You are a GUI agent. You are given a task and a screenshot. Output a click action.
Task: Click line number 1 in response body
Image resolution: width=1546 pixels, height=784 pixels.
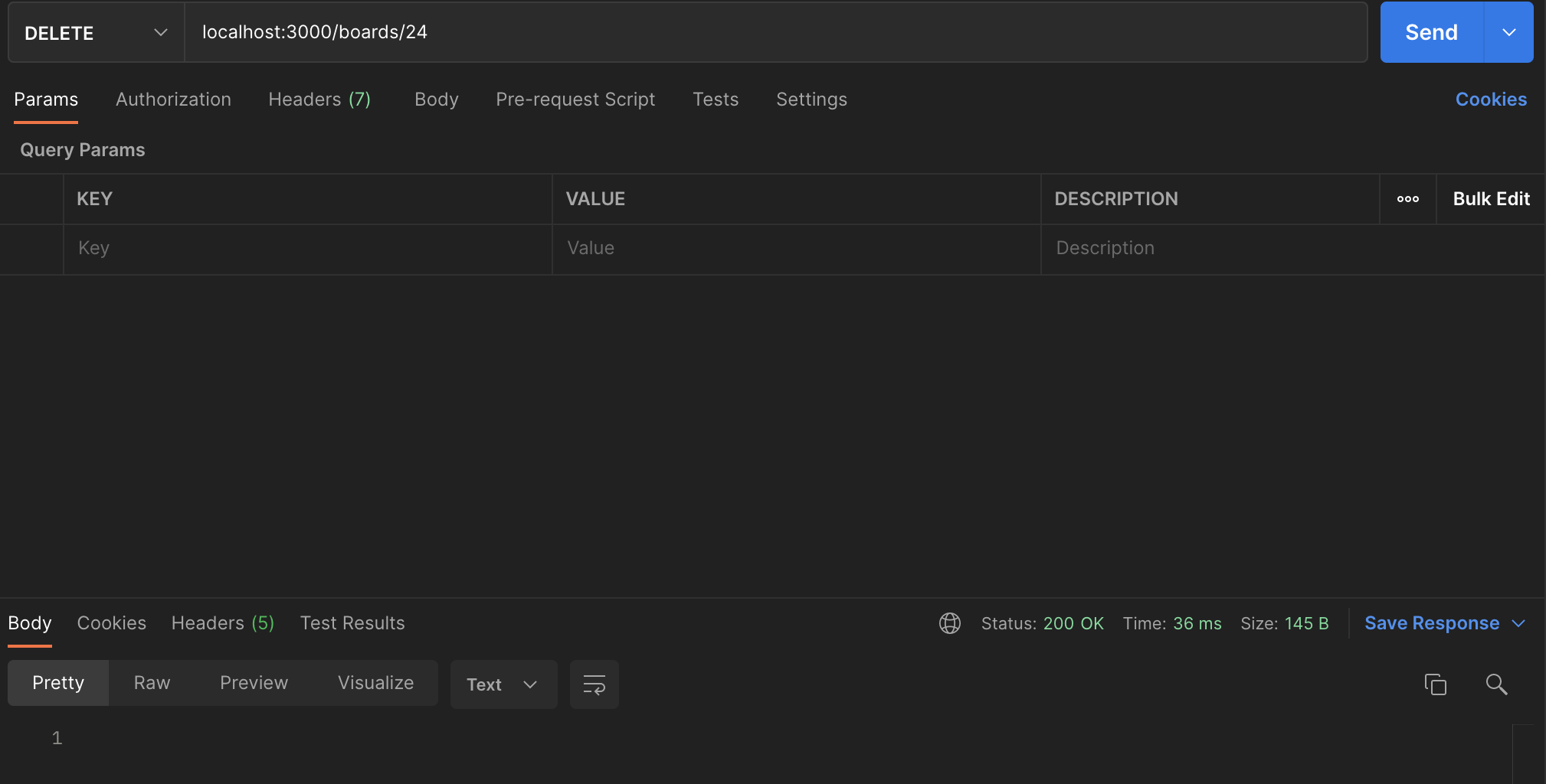[57, 738]
